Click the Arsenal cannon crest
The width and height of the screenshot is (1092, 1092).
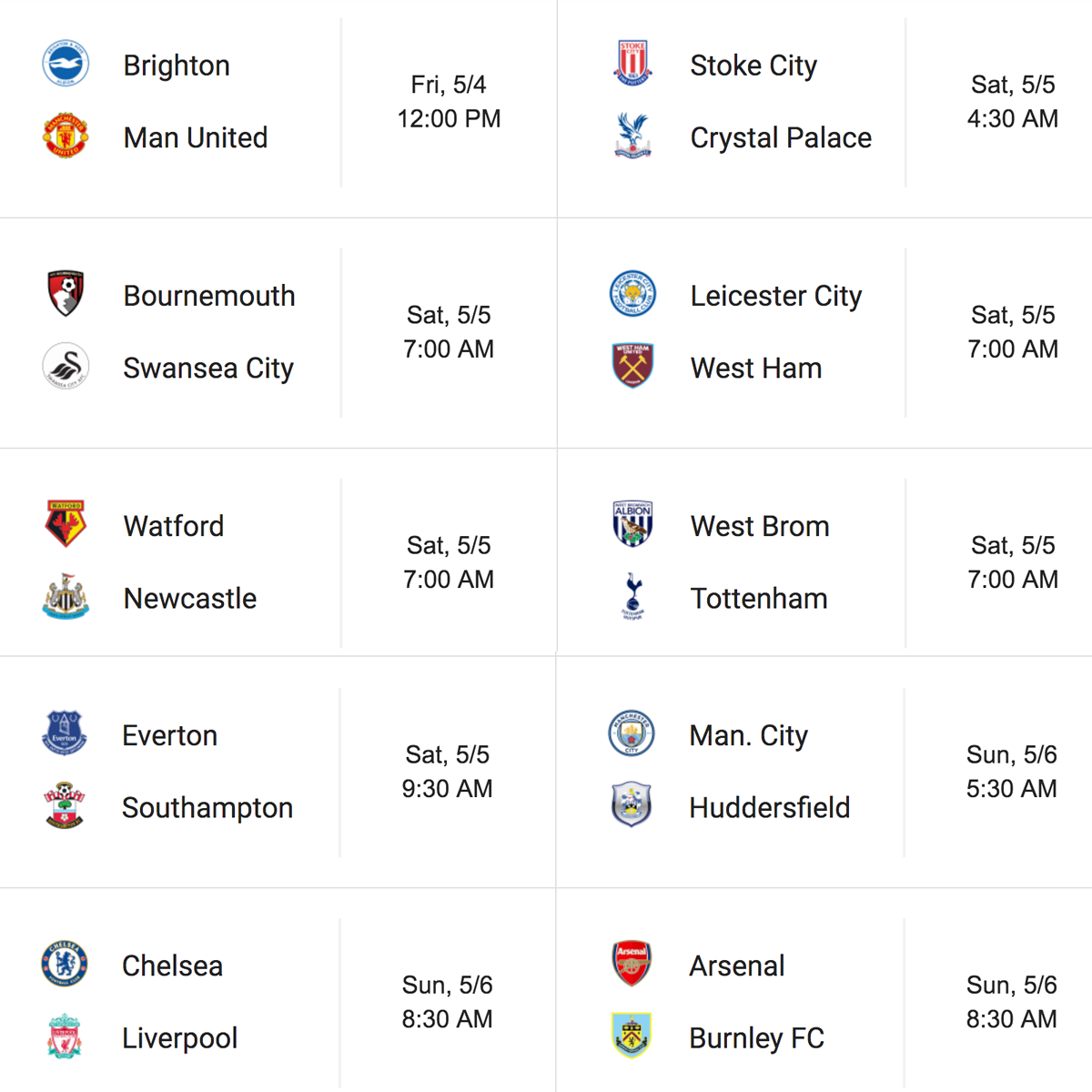click(632, 964)
